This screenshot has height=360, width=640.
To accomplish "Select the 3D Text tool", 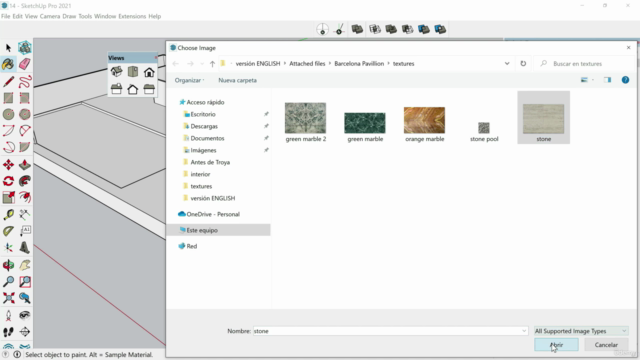I will click(24, 248).
